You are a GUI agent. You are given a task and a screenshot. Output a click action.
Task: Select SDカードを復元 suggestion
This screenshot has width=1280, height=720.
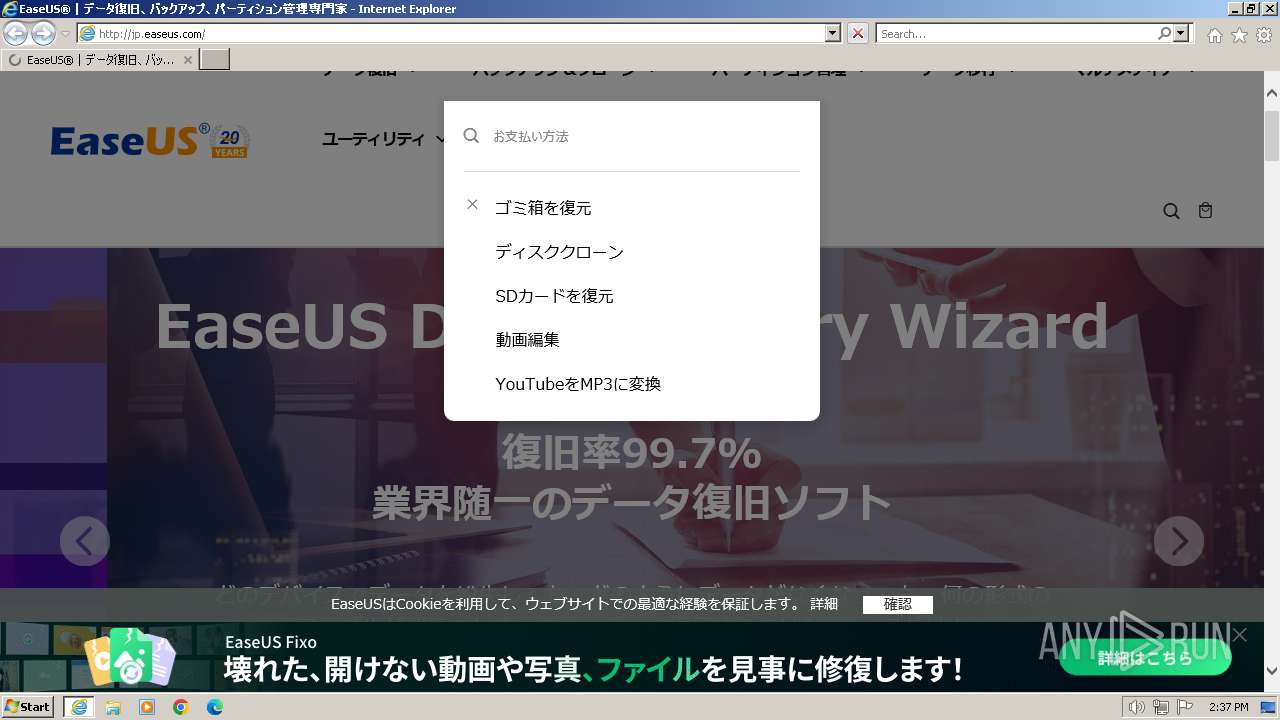(554, 296)
